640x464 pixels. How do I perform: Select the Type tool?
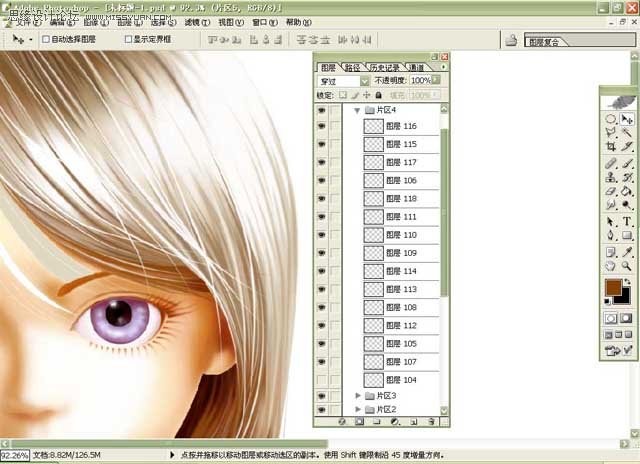click(627, 222)
